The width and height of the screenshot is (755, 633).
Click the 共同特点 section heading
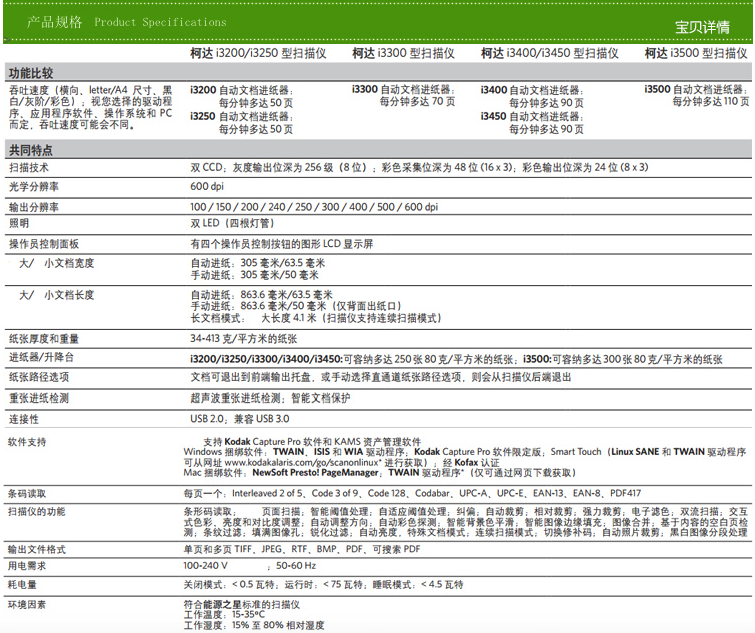(x=31, y=150)
